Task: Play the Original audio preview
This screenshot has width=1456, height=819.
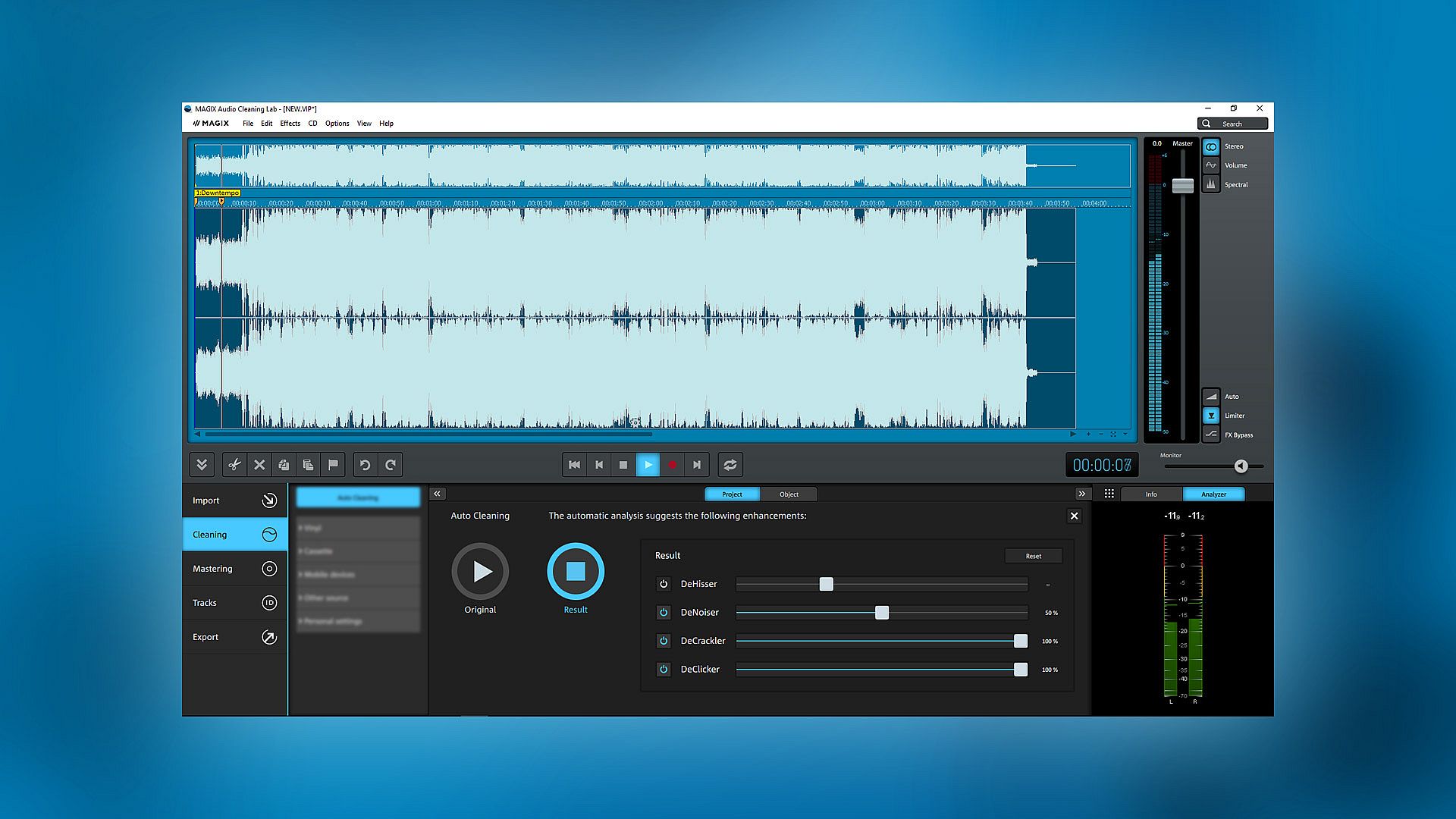Action: tap(480, 571)
